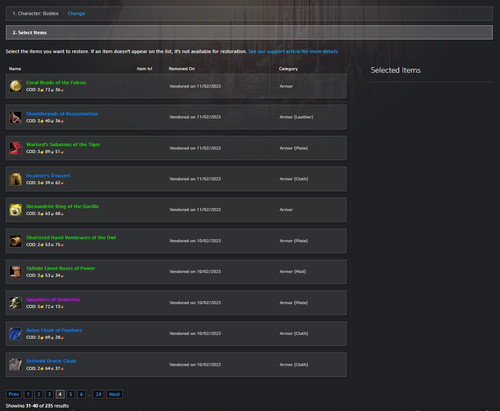Click Armor (Plate) category in Warlord's Sabatons row
500x411 pixels.
(x=294, y=148)
